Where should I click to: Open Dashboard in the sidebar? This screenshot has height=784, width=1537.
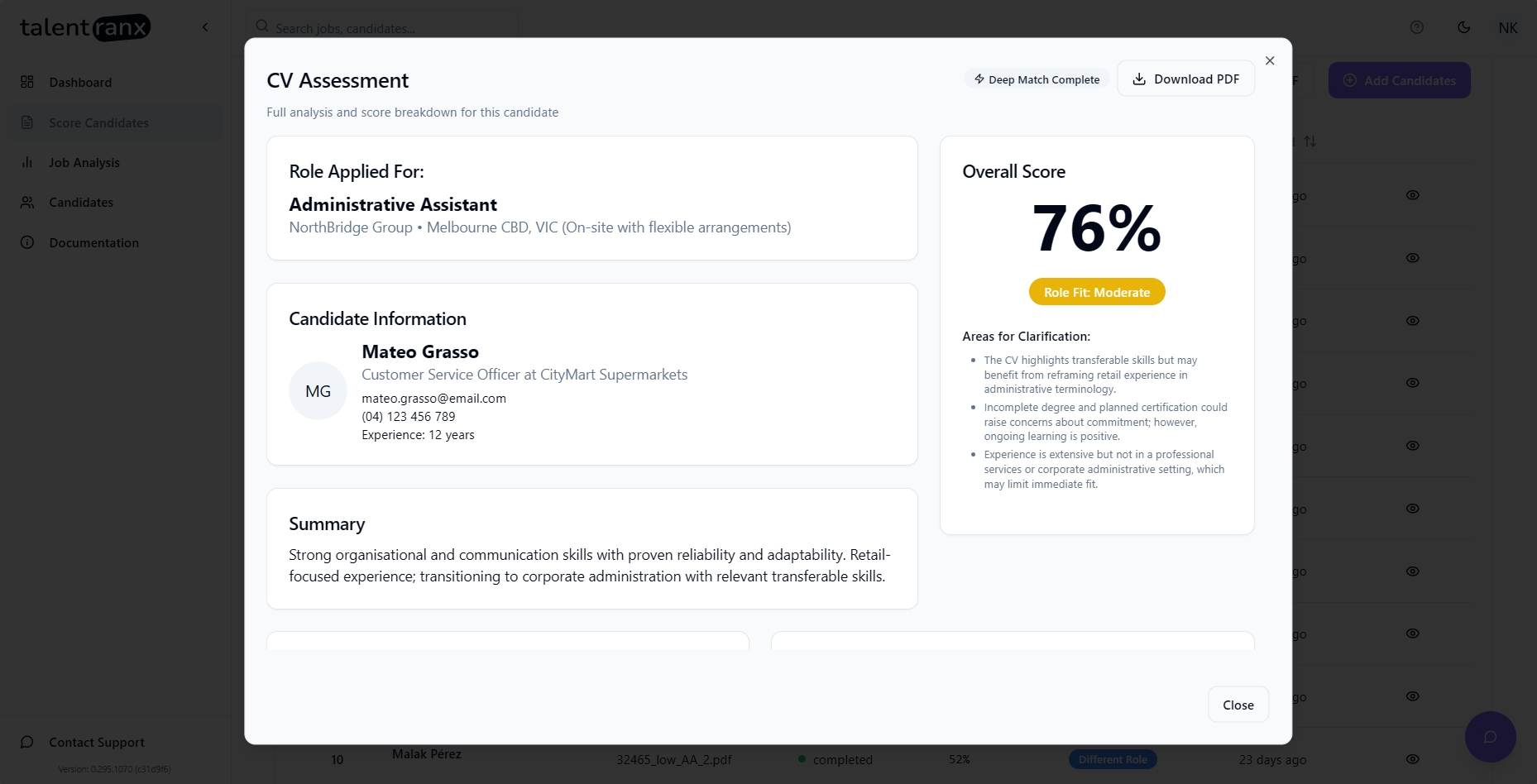(80, 83)
